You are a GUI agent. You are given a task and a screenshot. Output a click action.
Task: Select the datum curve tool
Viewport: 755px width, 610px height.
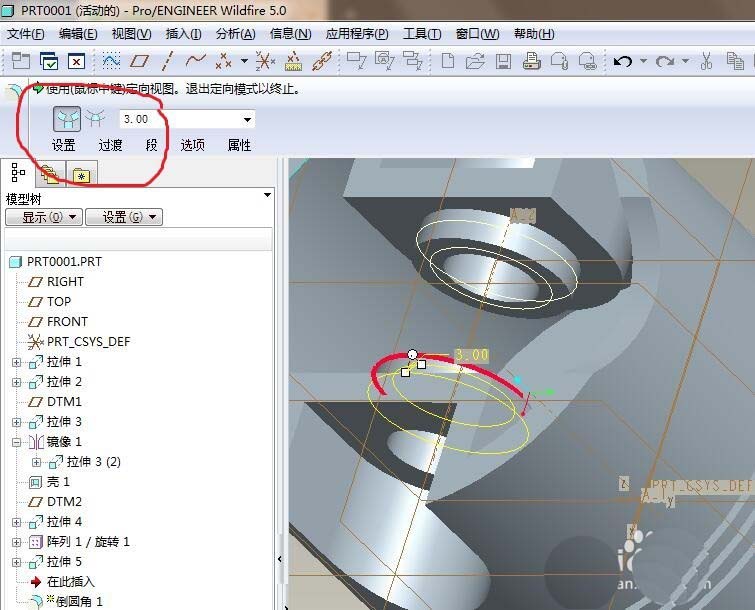195,61
